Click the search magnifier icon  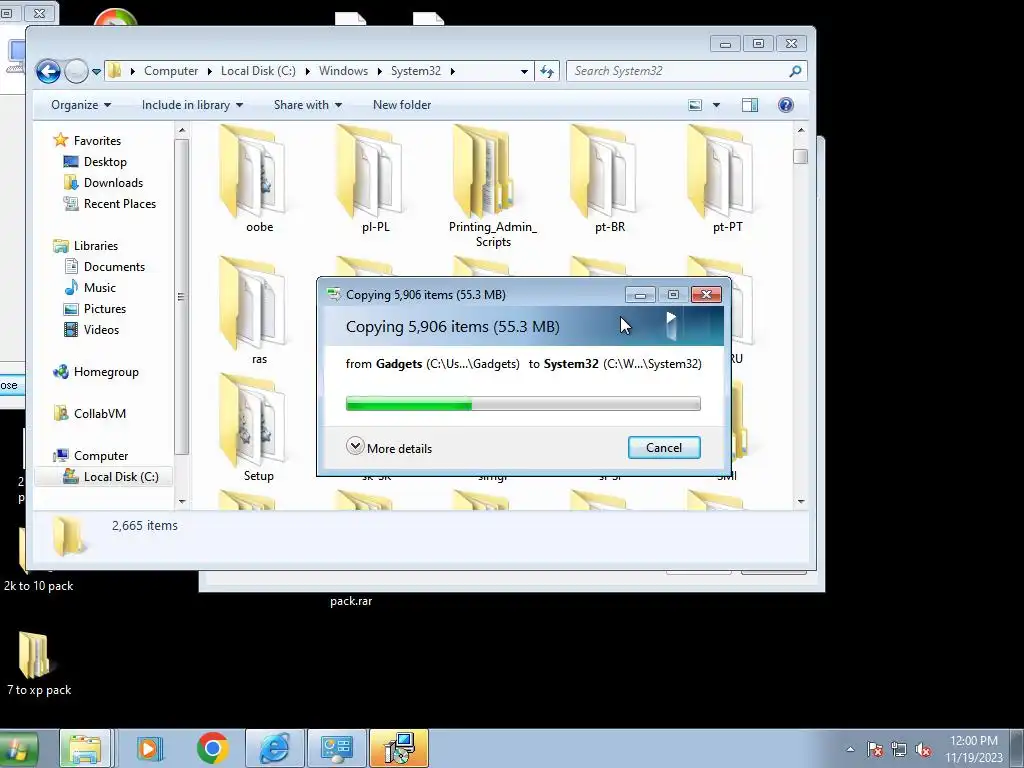795,71
